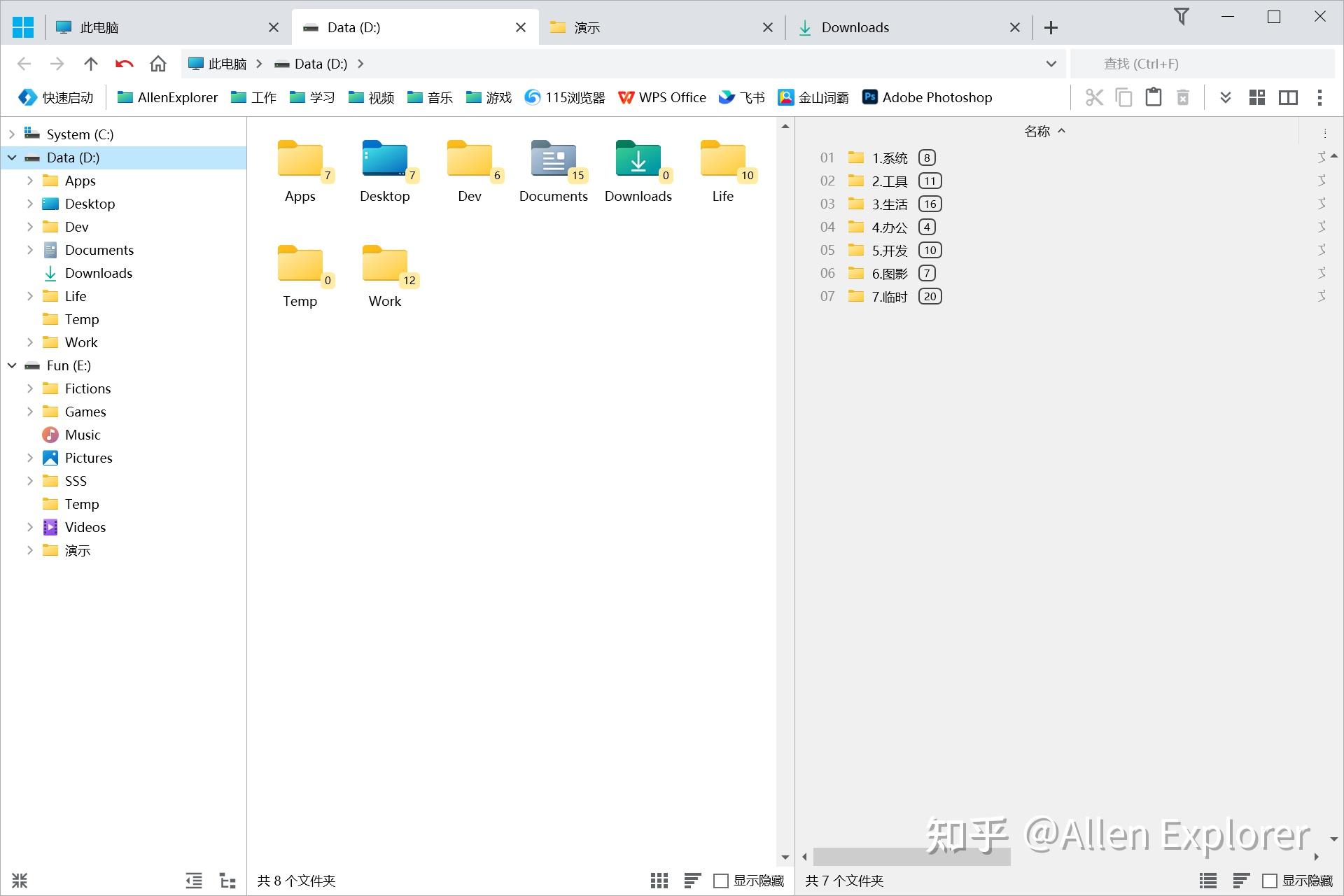Open WPS Office from the toolbar
Screen dimensions: 1344x896
tap(661, 97)
